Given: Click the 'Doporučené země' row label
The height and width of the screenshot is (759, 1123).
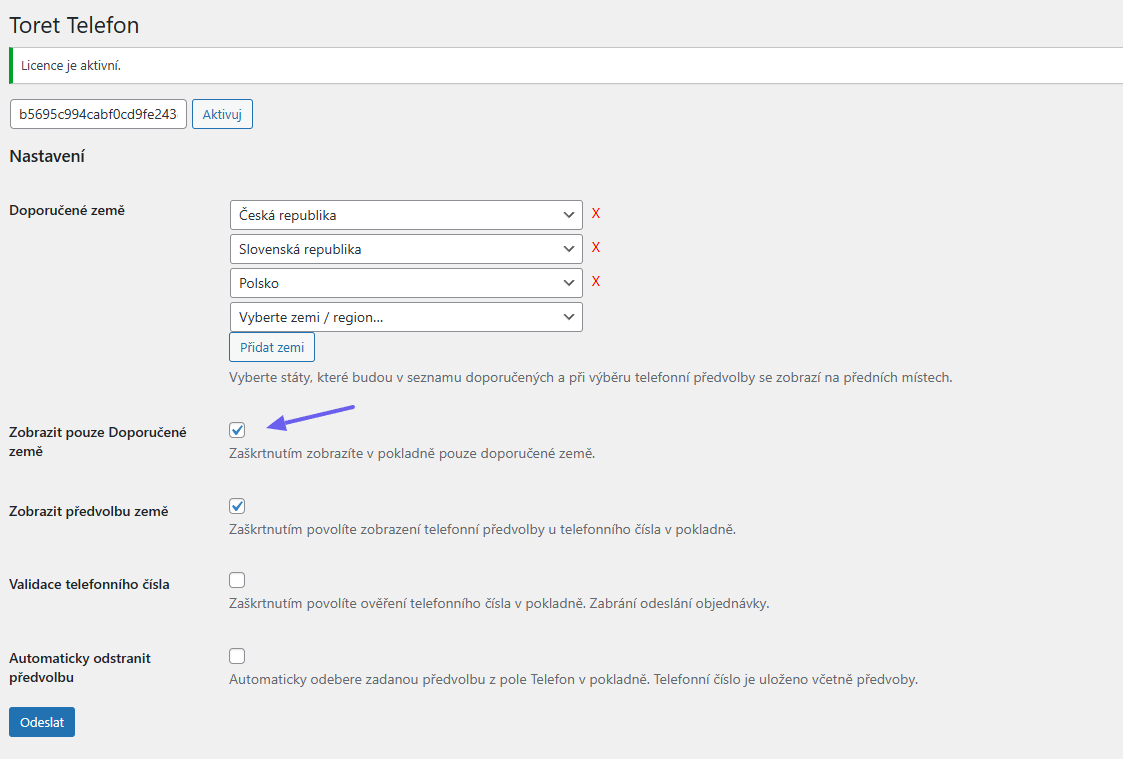Looking at the screenshot, I should pos(67,210).
